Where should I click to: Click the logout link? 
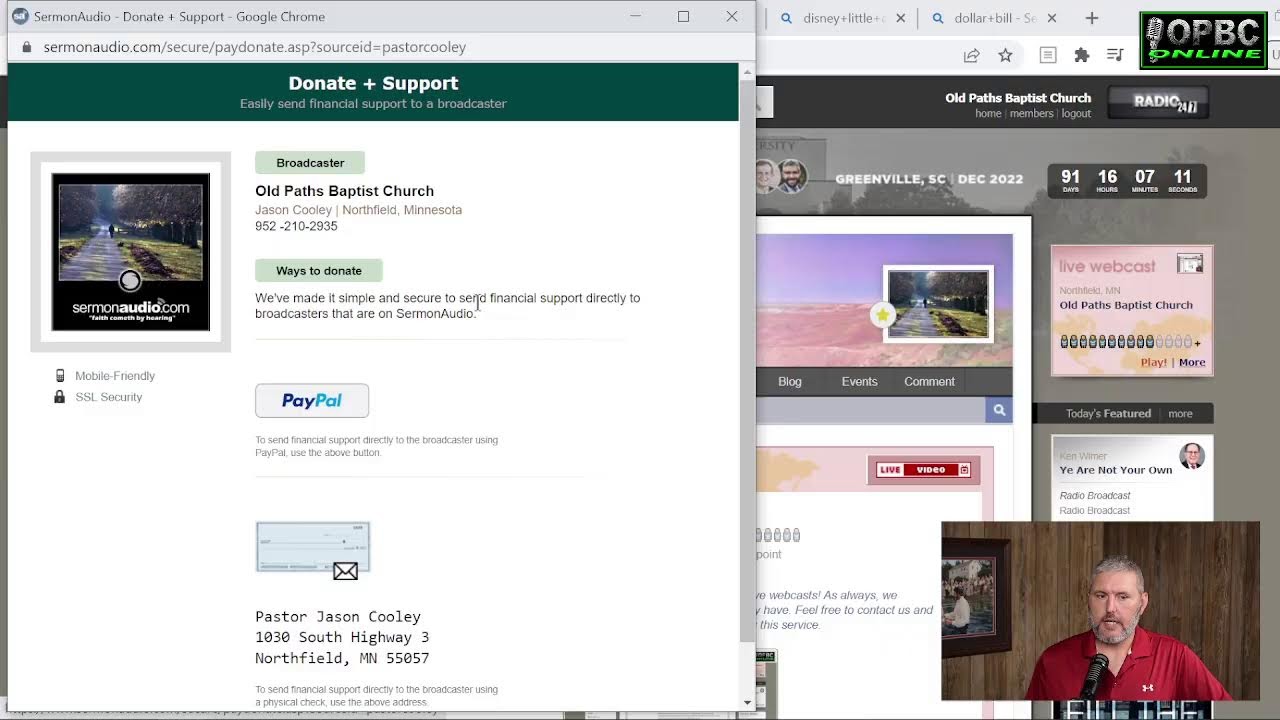pyautogui.click(x=1076, y=114)
